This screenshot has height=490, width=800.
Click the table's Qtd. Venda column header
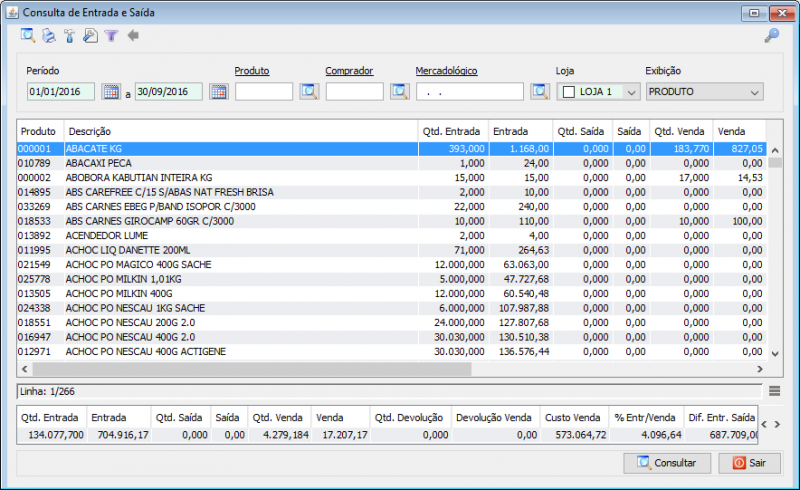pos(681,131)
